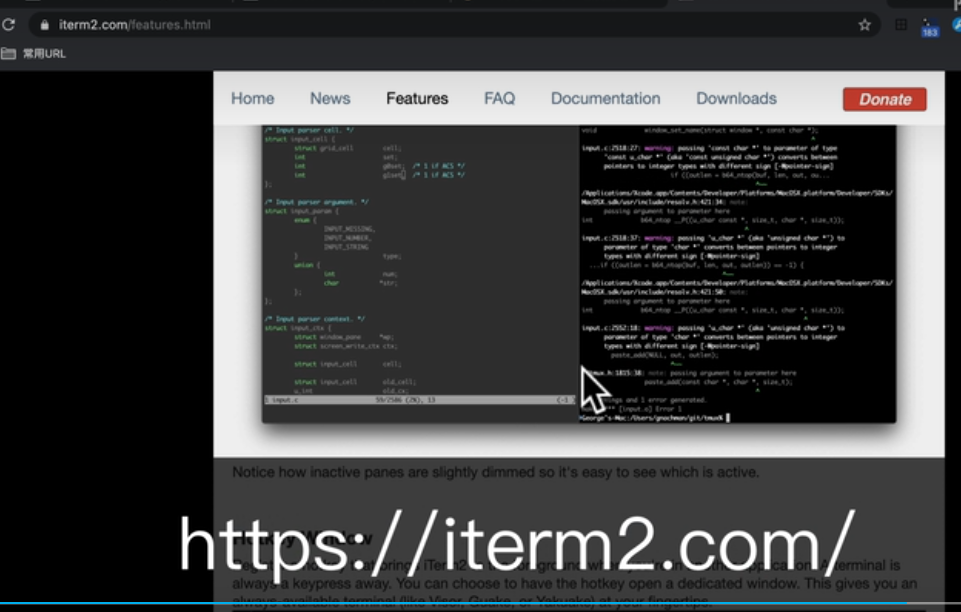Focus the iterm2.com/features.html address bar
The image size is (961, 612).
coord(454,25)
